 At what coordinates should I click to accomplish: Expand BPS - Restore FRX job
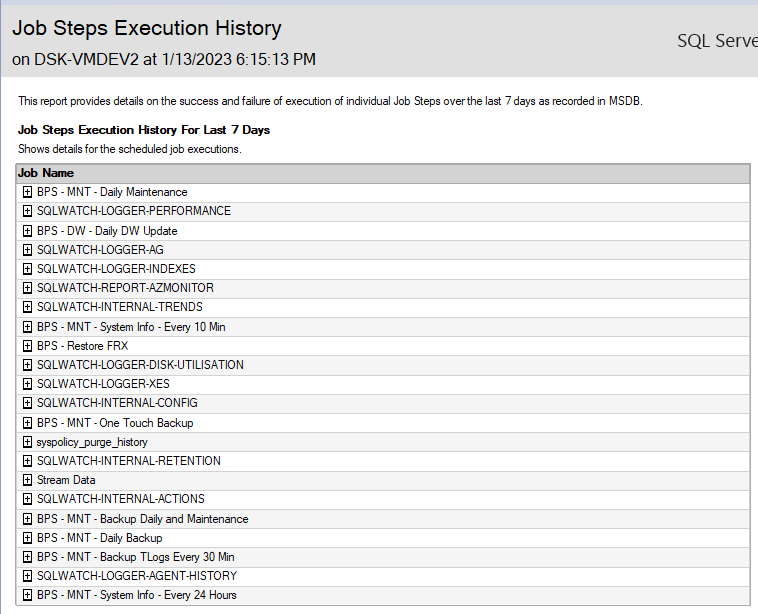click(28, 346)
